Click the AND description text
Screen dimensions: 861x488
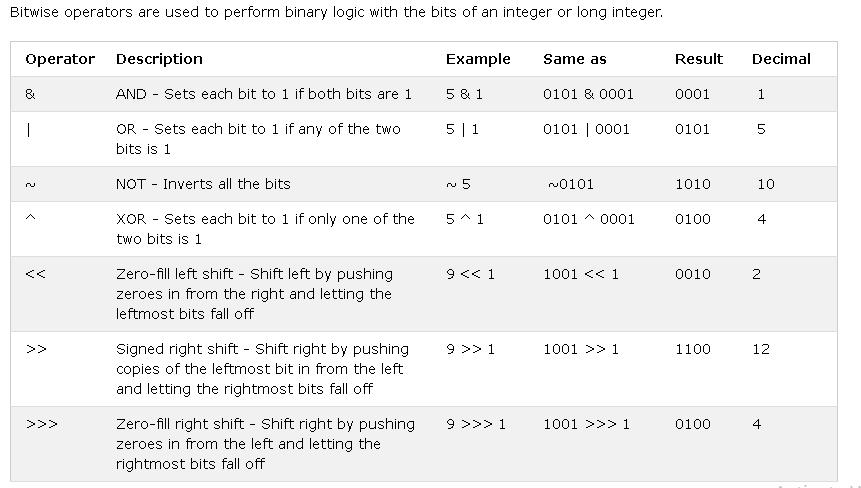click(264, 94)
